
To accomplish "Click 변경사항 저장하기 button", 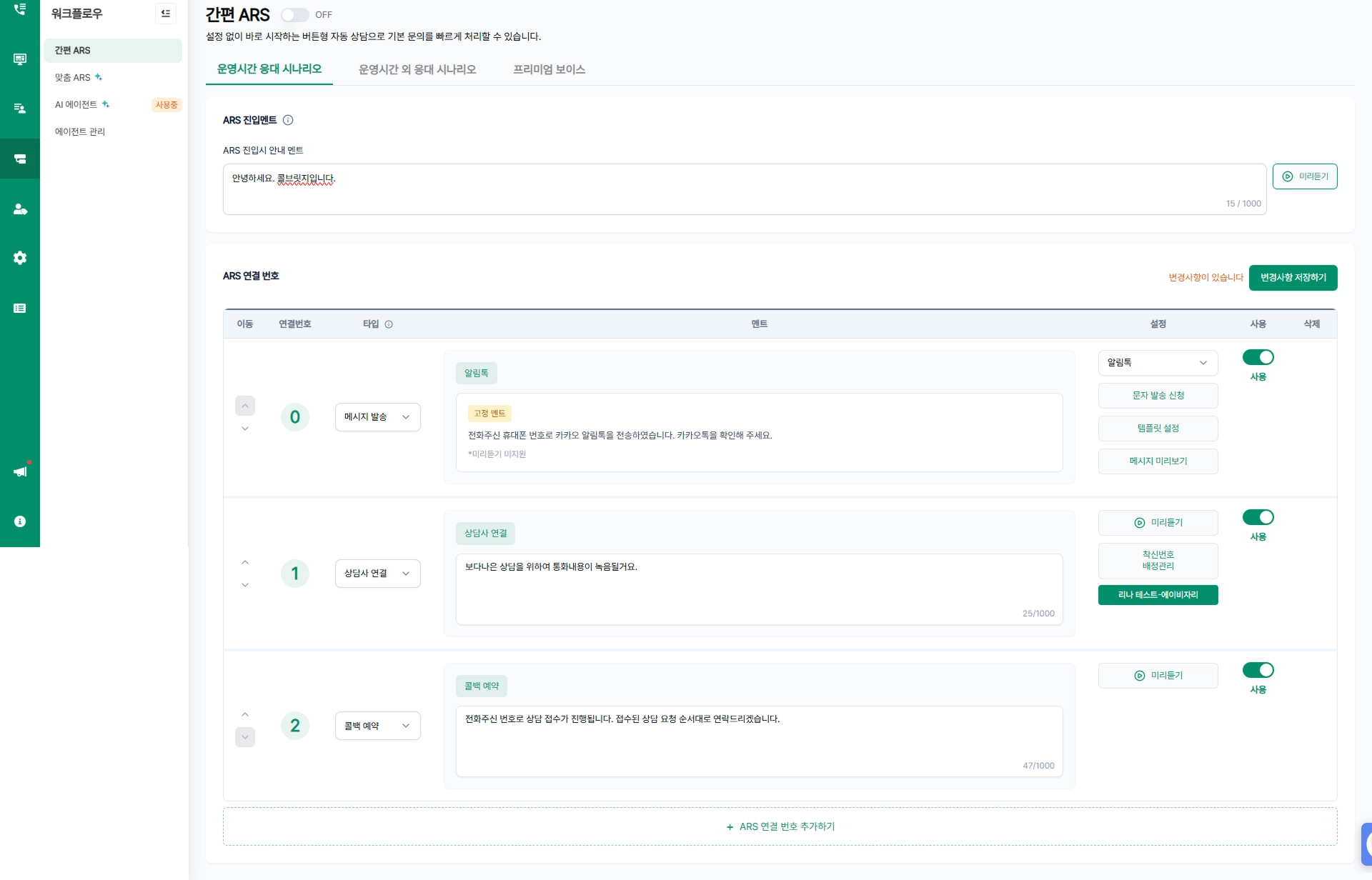I will coord(1293,278).
